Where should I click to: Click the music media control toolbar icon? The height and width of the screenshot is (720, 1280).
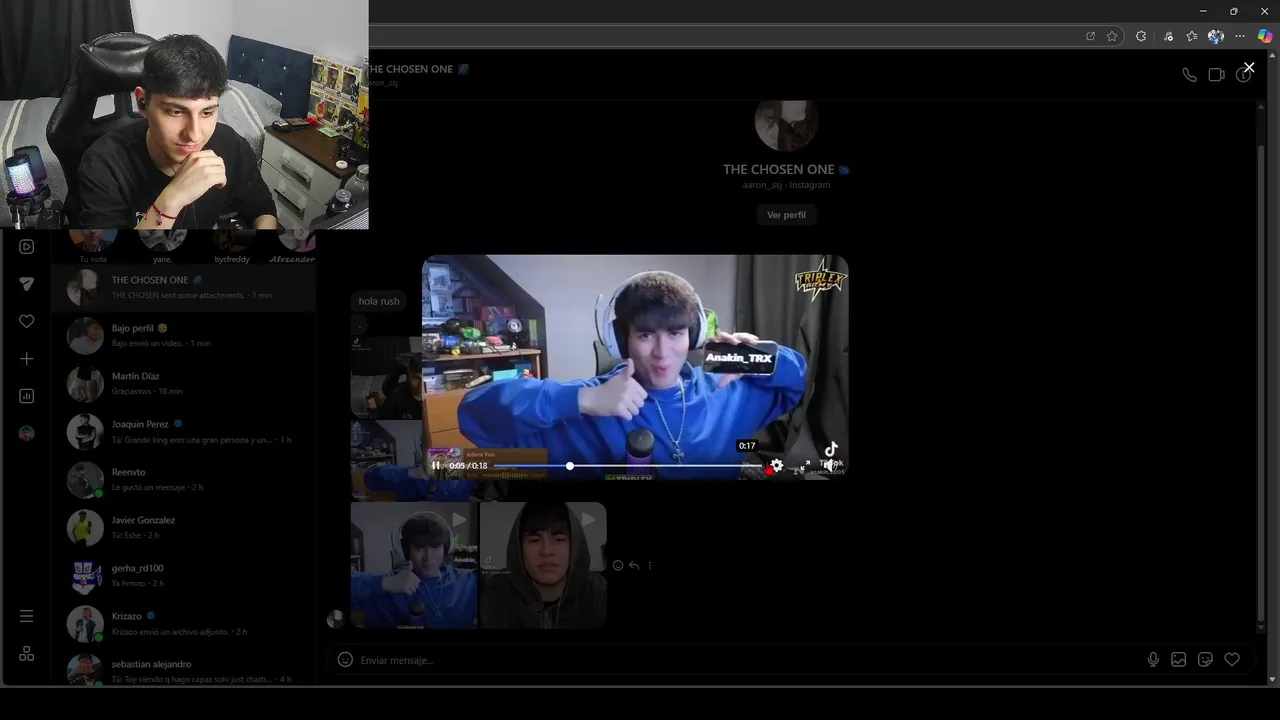pyautogui.click(x=1168, y=36)
